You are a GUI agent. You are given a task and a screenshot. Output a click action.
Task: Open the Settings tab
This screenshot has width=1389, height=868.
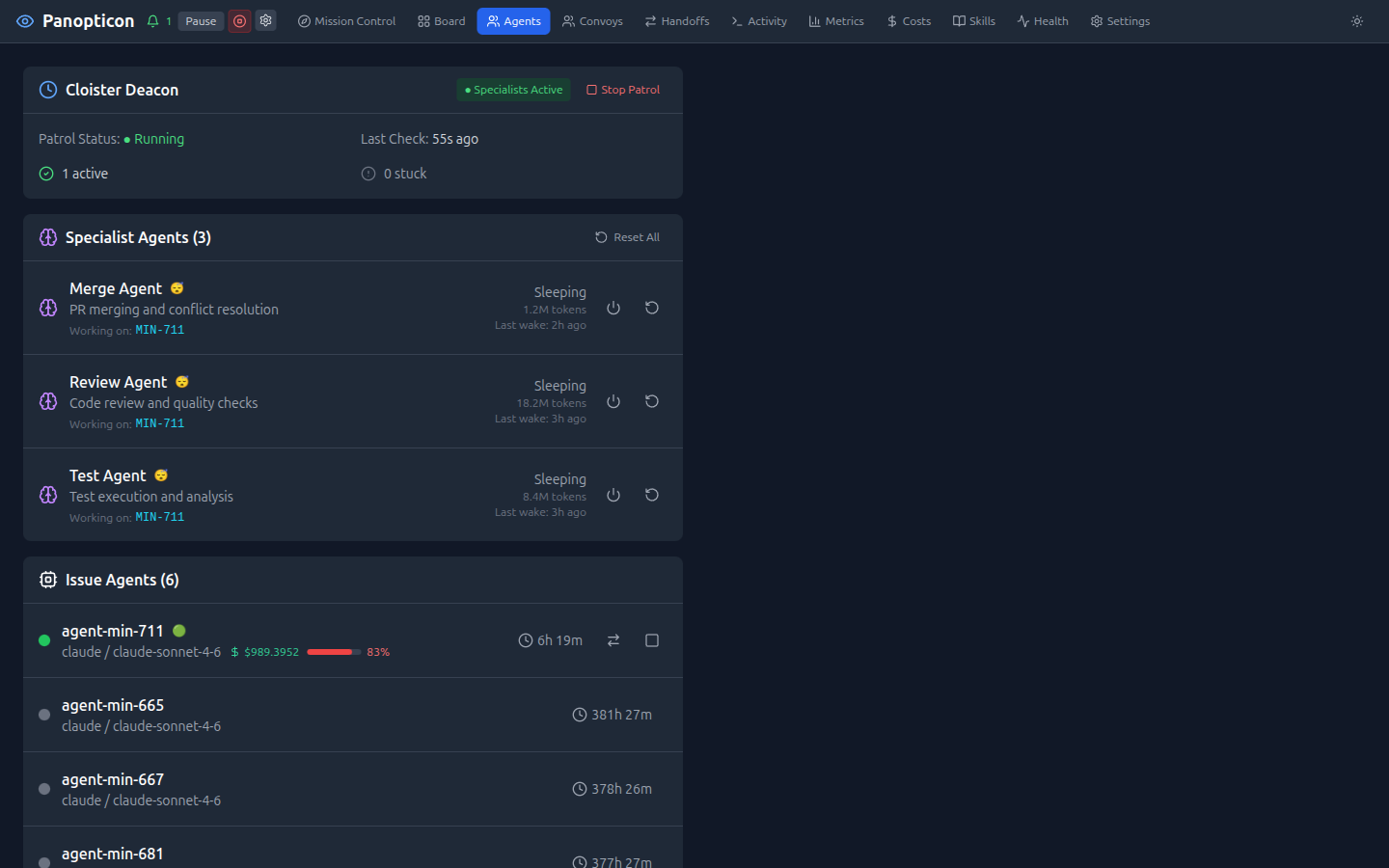coord(1120,21)
